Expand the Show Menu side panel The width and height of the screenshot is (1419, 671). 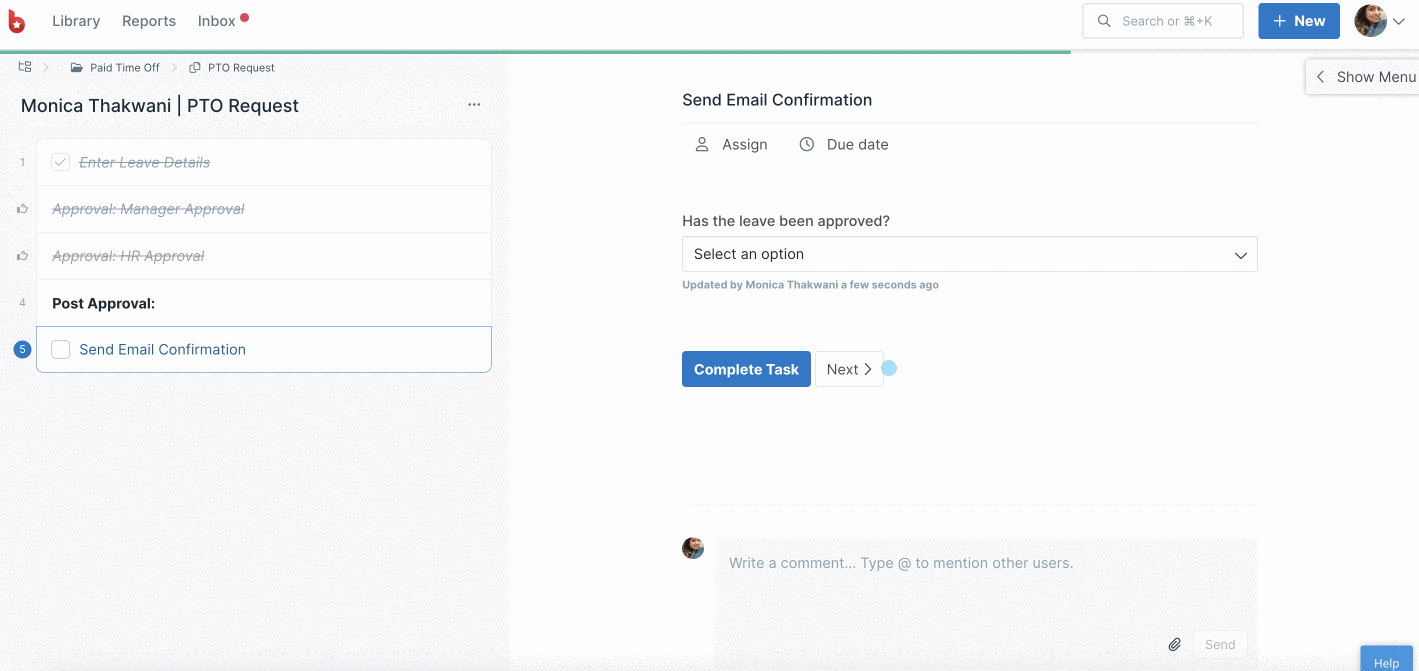point(1364,77)
